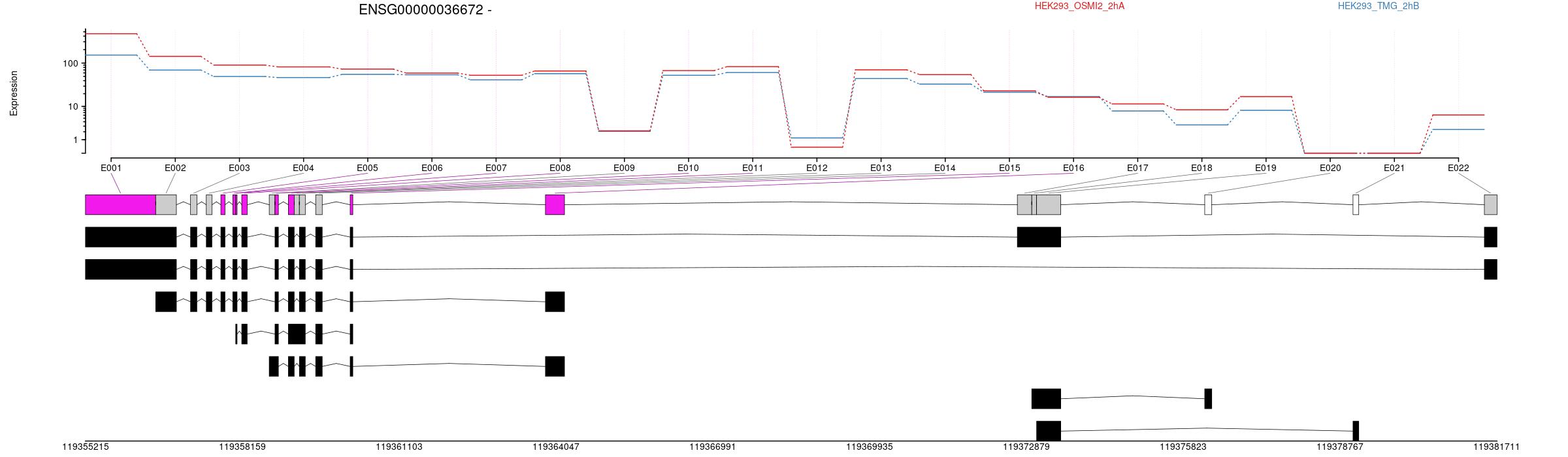The image size is (1568, 457).
Task: Click genomic coordinate 119361103
Action: (399, 447)
